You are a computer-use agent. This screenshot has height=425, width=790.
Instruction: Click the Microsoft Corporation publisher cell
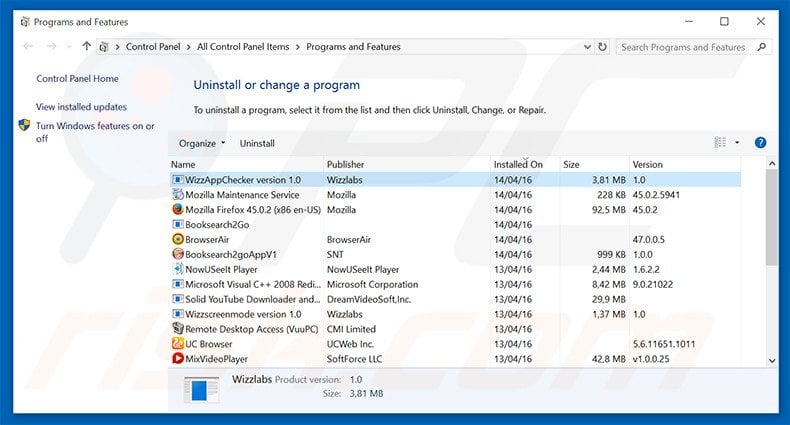pyautogui.click(x=372, y=284)
